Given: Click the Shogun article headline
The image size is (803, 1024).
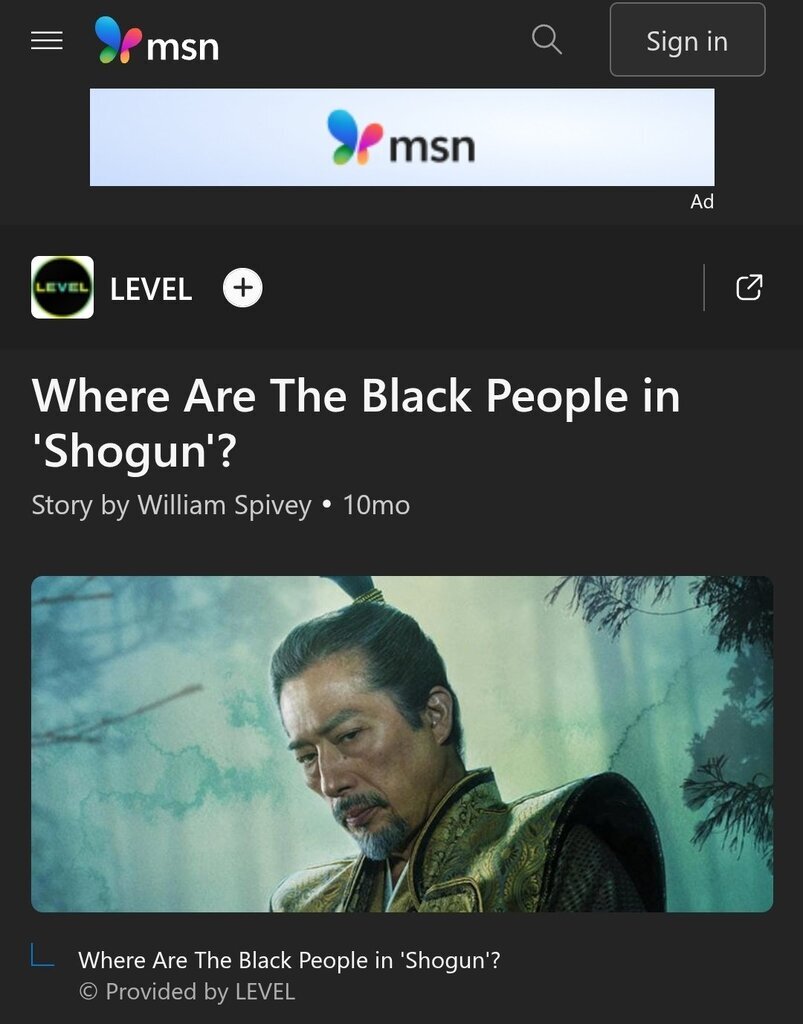Looking at the screenshot, I should (x=356, y=423).
